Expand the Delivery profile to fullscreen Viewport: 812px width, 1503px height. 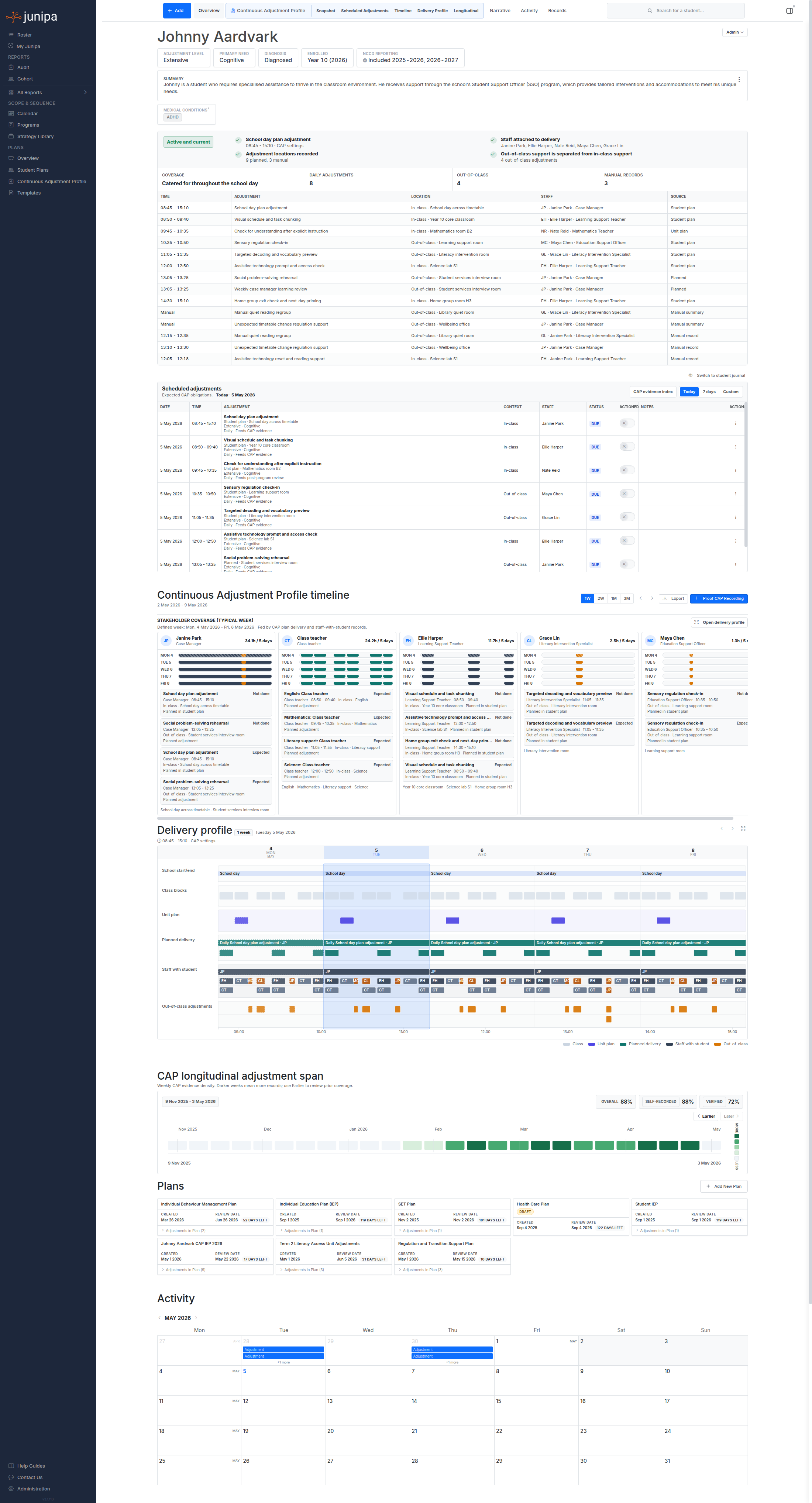743,829
